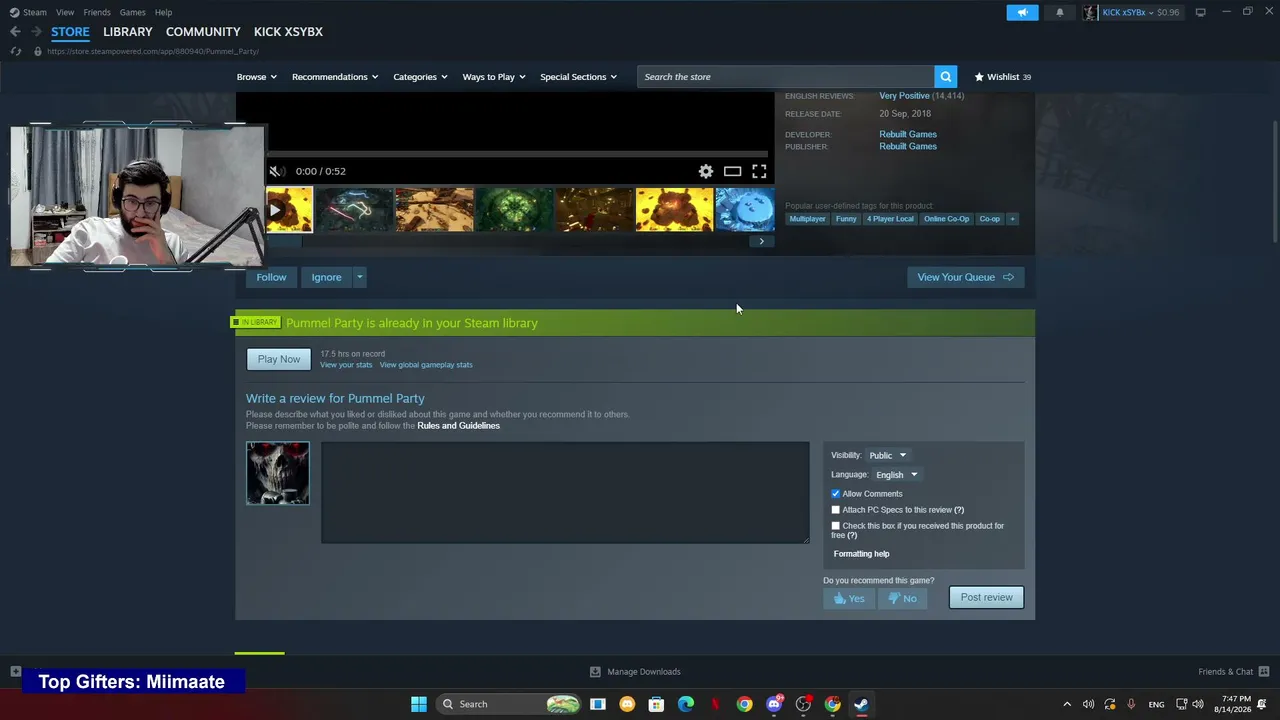
Task: Open the Ways to Play dropdown
Action: pos(494,77)
